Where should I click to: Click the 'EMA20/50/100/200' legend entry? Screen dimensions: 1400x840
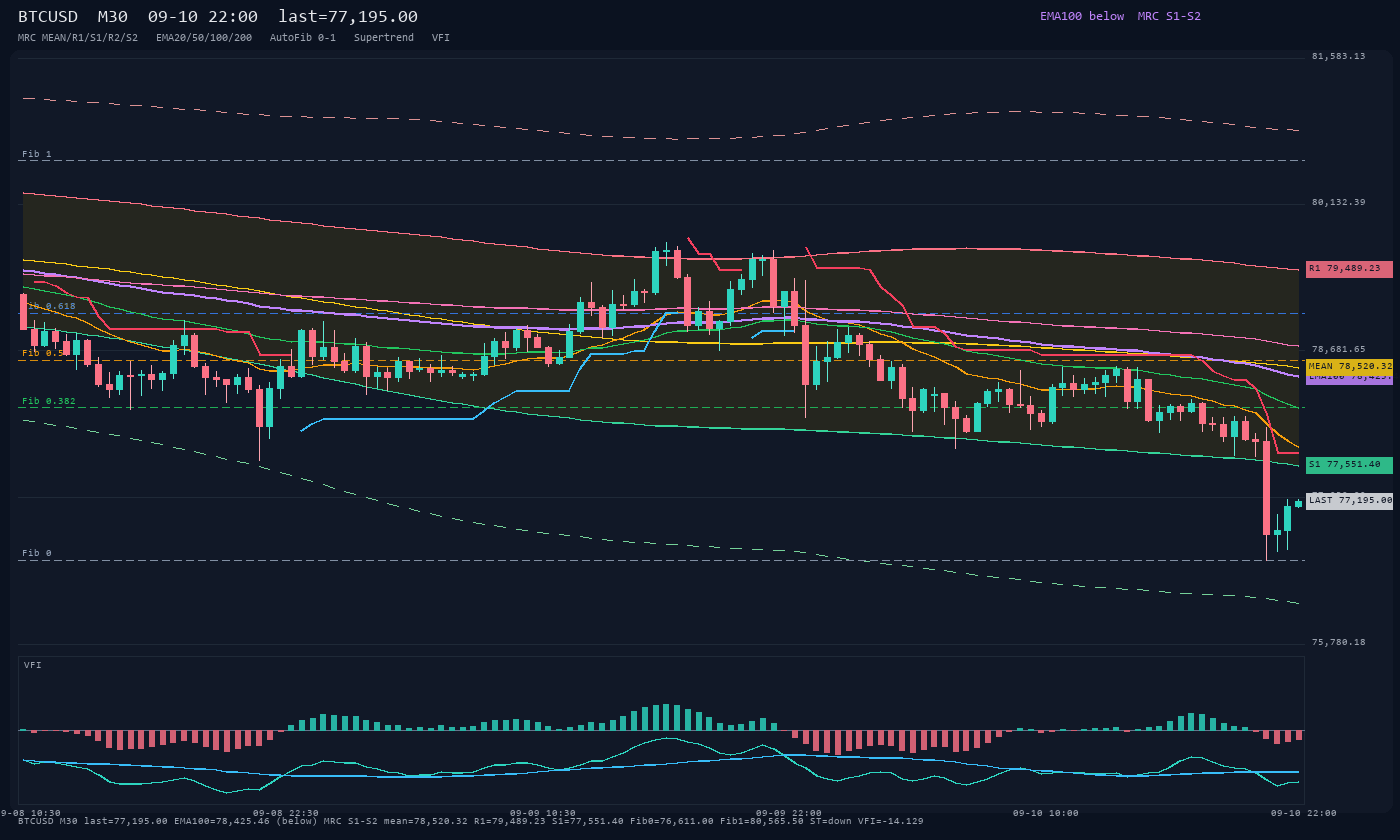coord(204,38)
